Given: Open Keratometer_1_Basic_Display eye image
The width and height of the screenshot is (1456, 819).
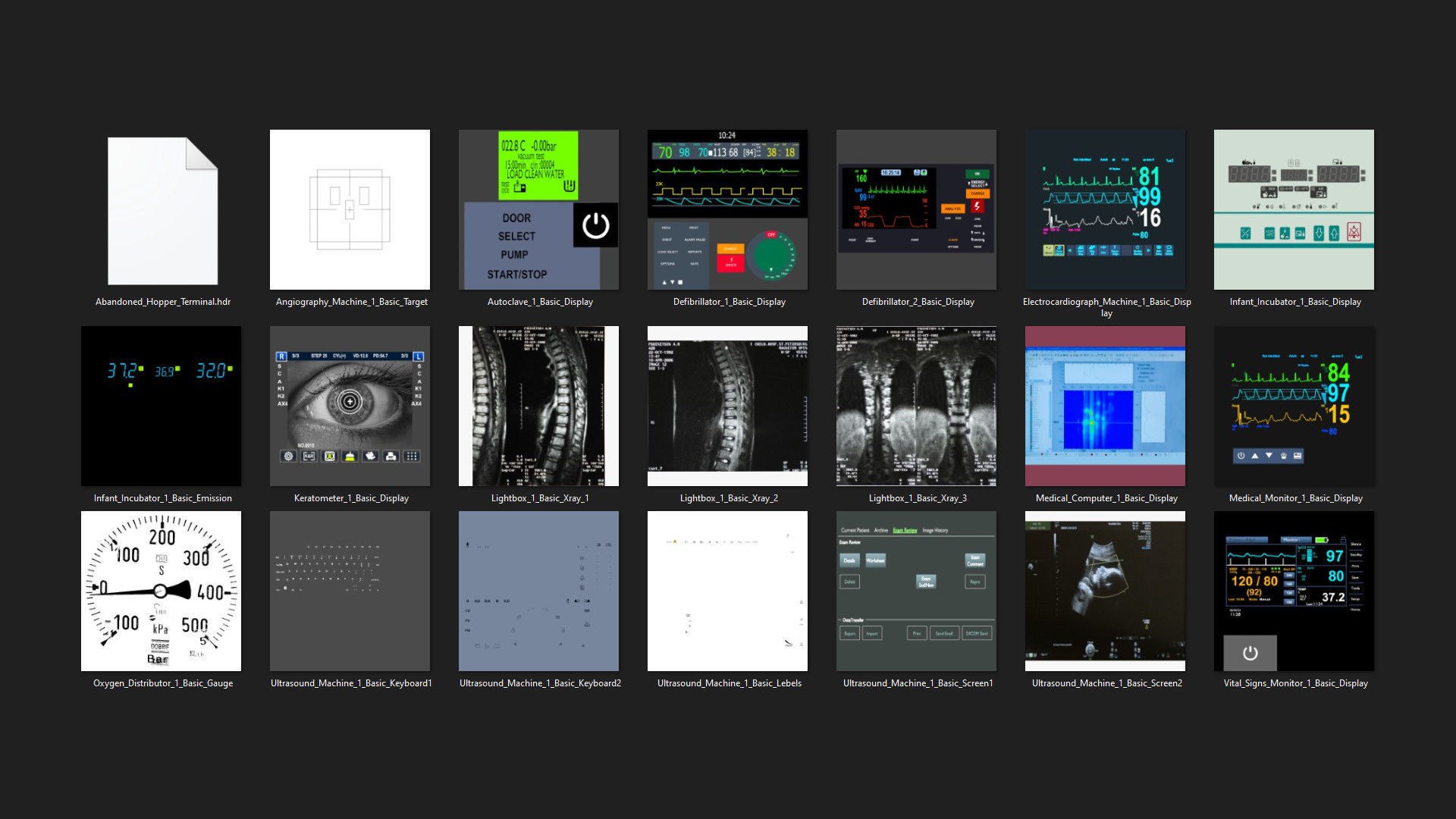Looking at the screenshot, I should coord(350,406).
